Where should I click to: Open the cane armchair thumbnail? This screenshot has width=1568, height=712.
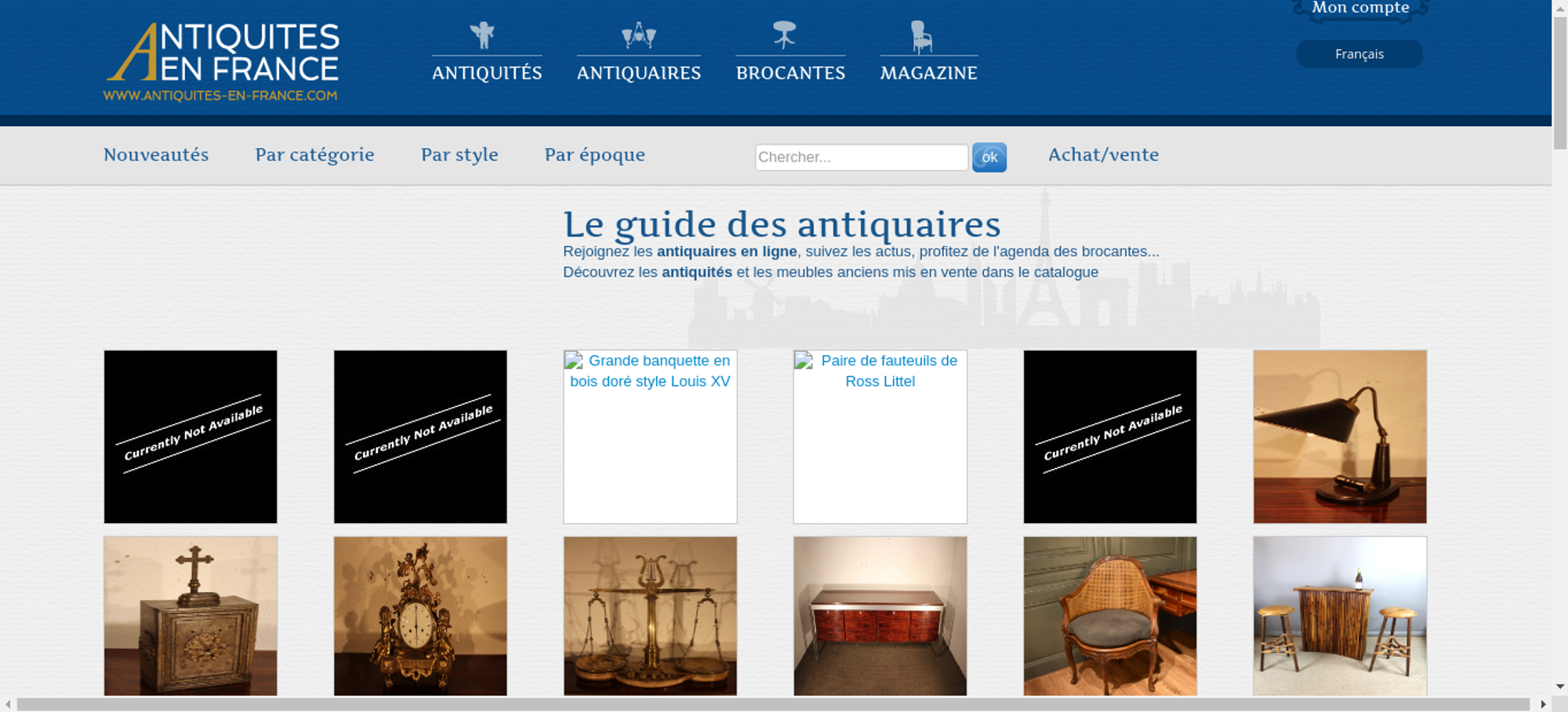tap(1109, 616)
